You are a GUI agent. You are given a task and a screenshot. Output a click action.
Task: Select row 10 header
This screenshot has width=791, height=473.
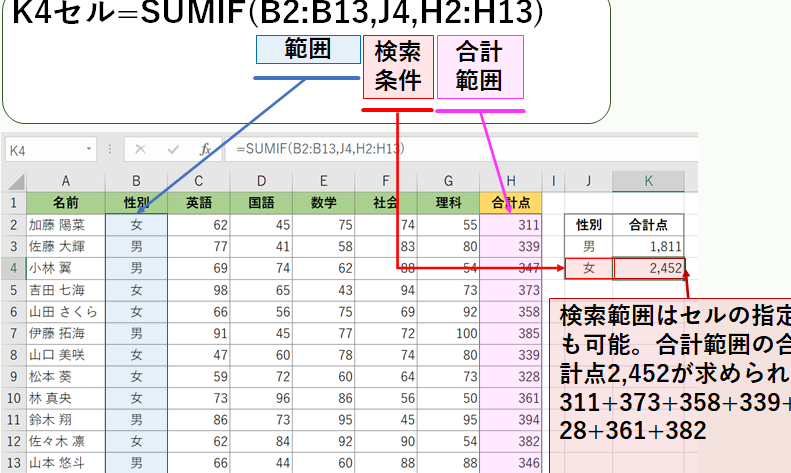13,399
